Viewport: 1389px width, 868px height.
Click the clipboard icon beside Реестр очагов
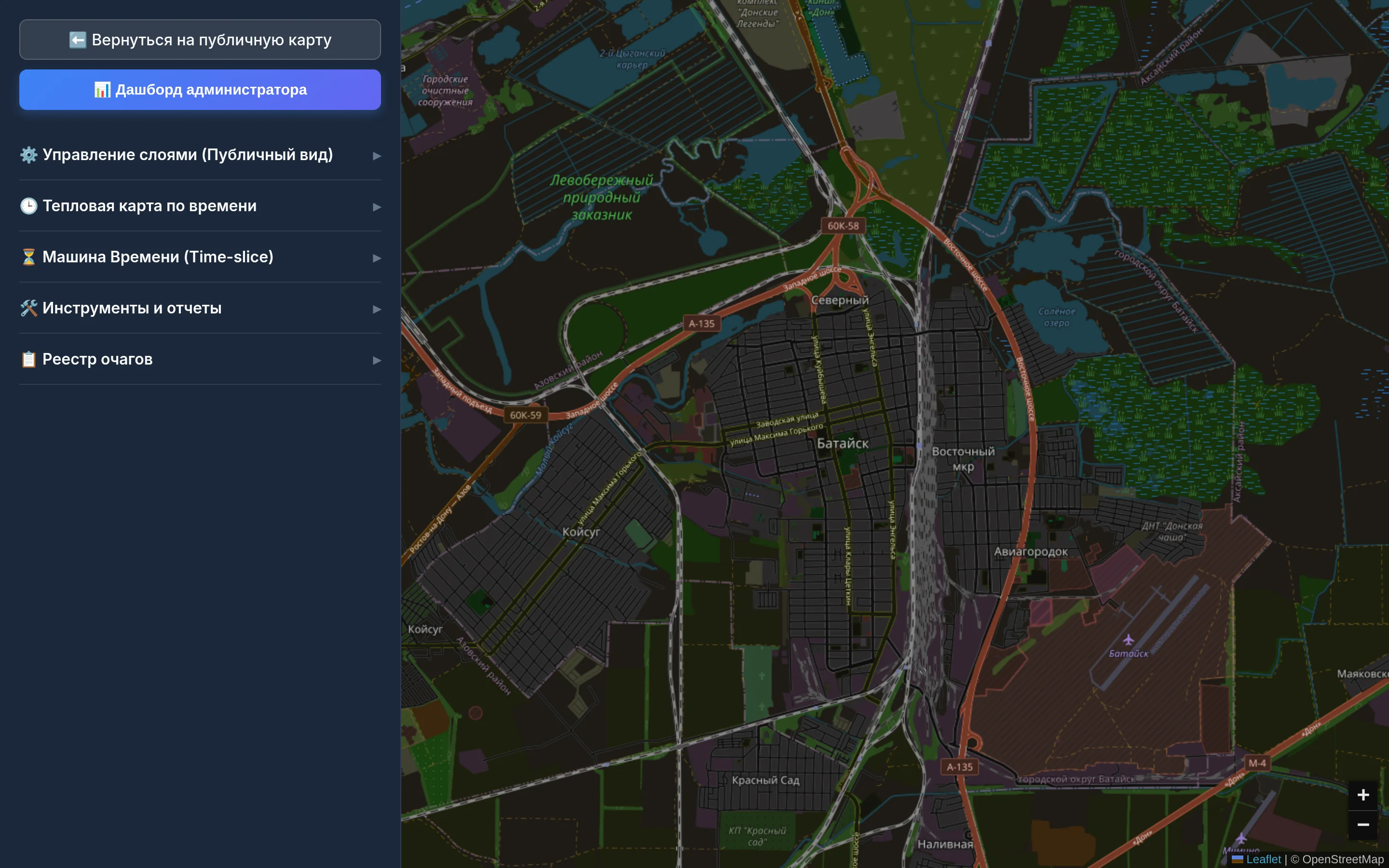pos(29,359)
